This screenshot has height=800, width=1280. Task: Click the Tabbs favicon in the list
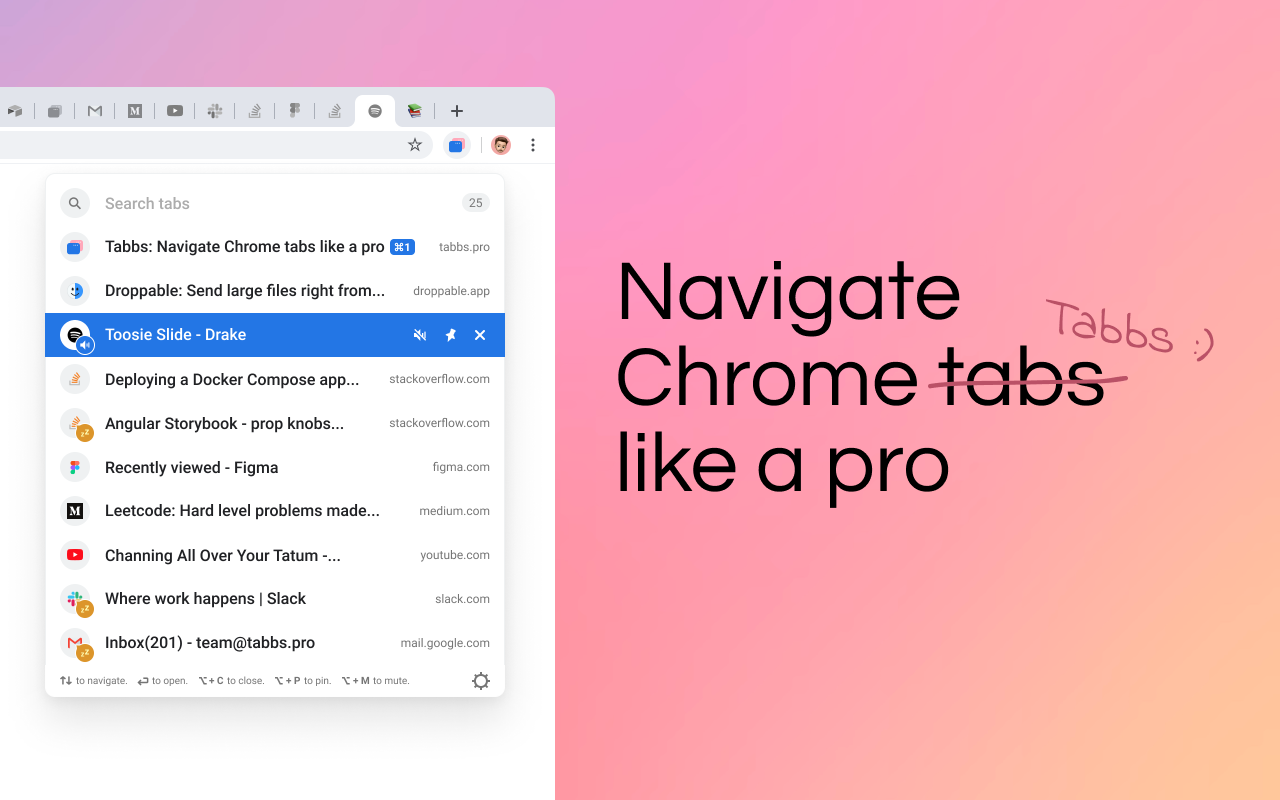point(75,247)
